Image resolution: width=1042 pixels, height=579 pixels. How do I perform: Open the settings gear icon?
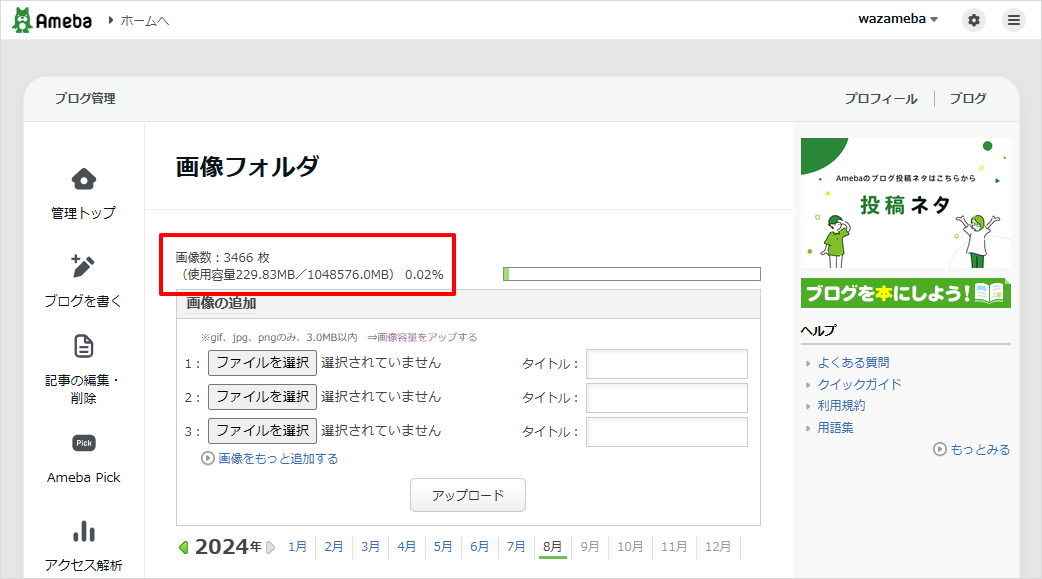[x=974, y=20]
